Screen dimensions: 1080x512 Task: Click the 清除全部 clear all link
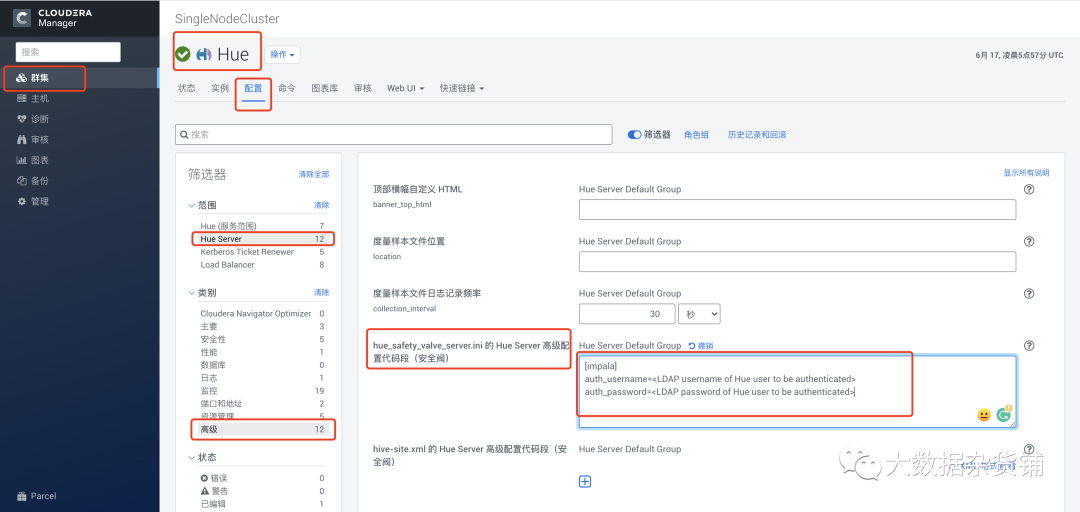(313, 175)
